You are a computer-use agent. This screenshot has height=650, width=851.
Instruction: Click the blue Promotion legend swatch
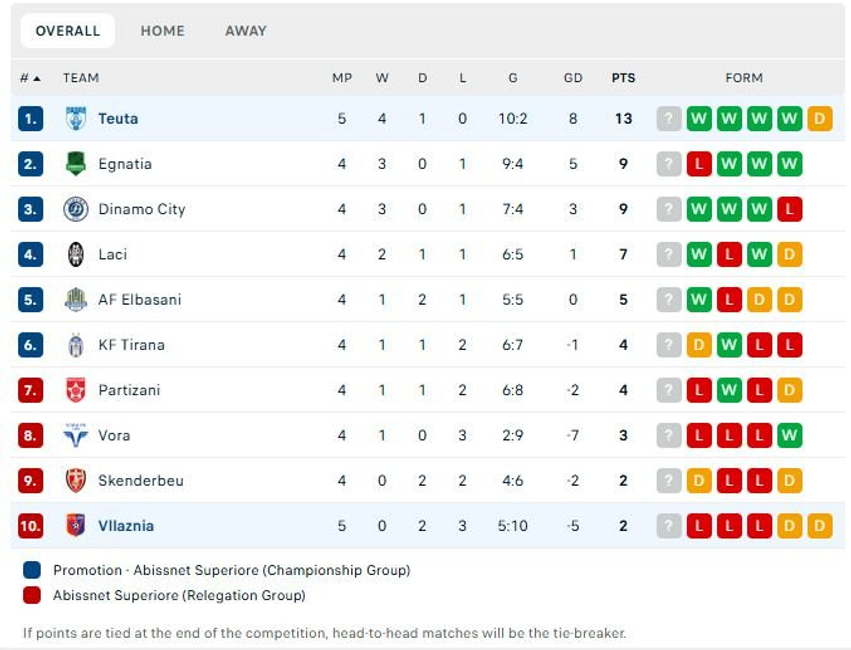[32, 570]
